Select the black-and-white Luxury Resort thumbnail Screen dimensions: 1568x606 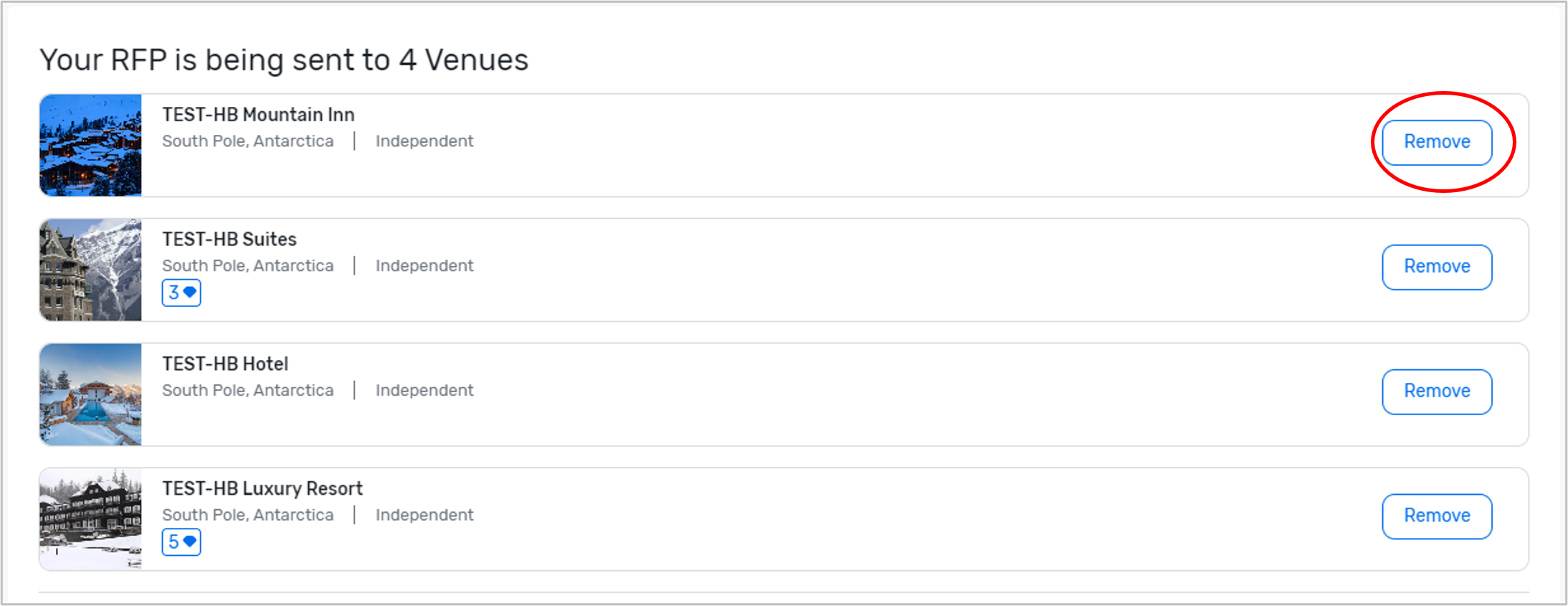pyautogui.click(x=90, y=519)
